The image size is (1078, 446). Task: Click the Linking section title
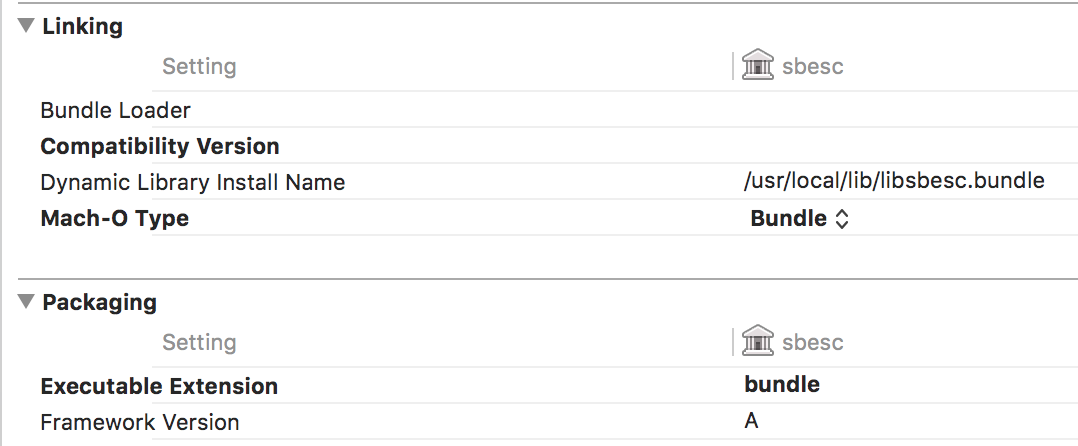(82, 27)
